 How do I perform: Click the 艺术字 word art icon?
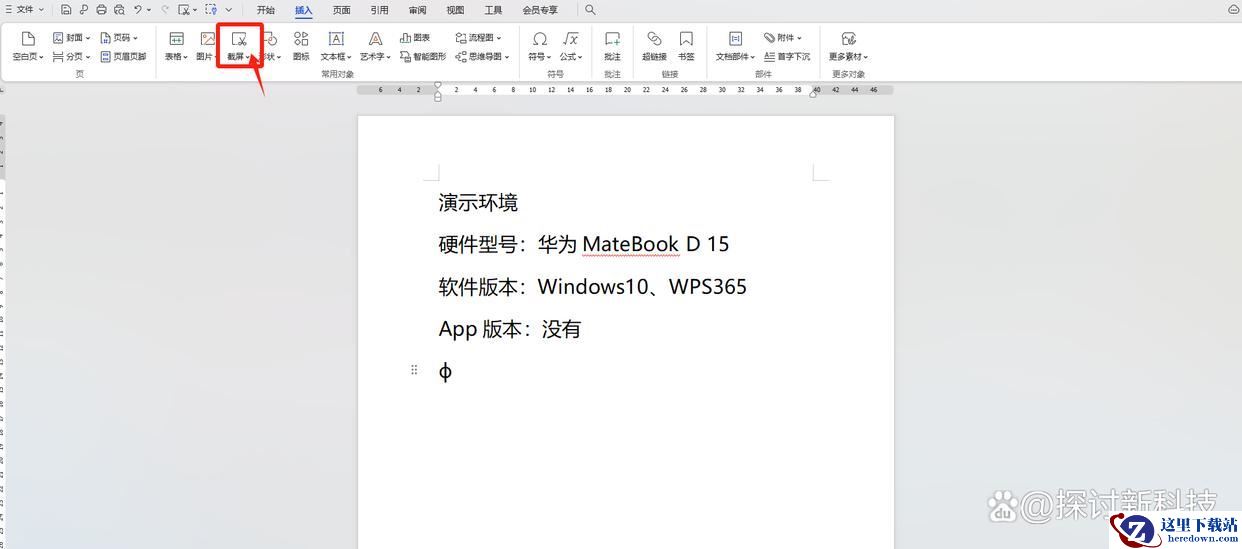[x=375, y=39]
